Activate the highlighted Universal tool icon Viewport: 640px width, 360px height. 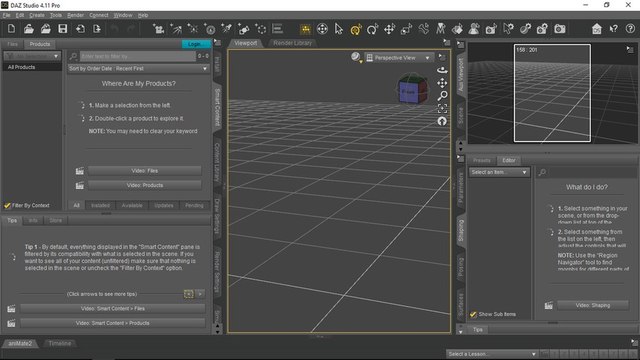[x=356, y=29]
